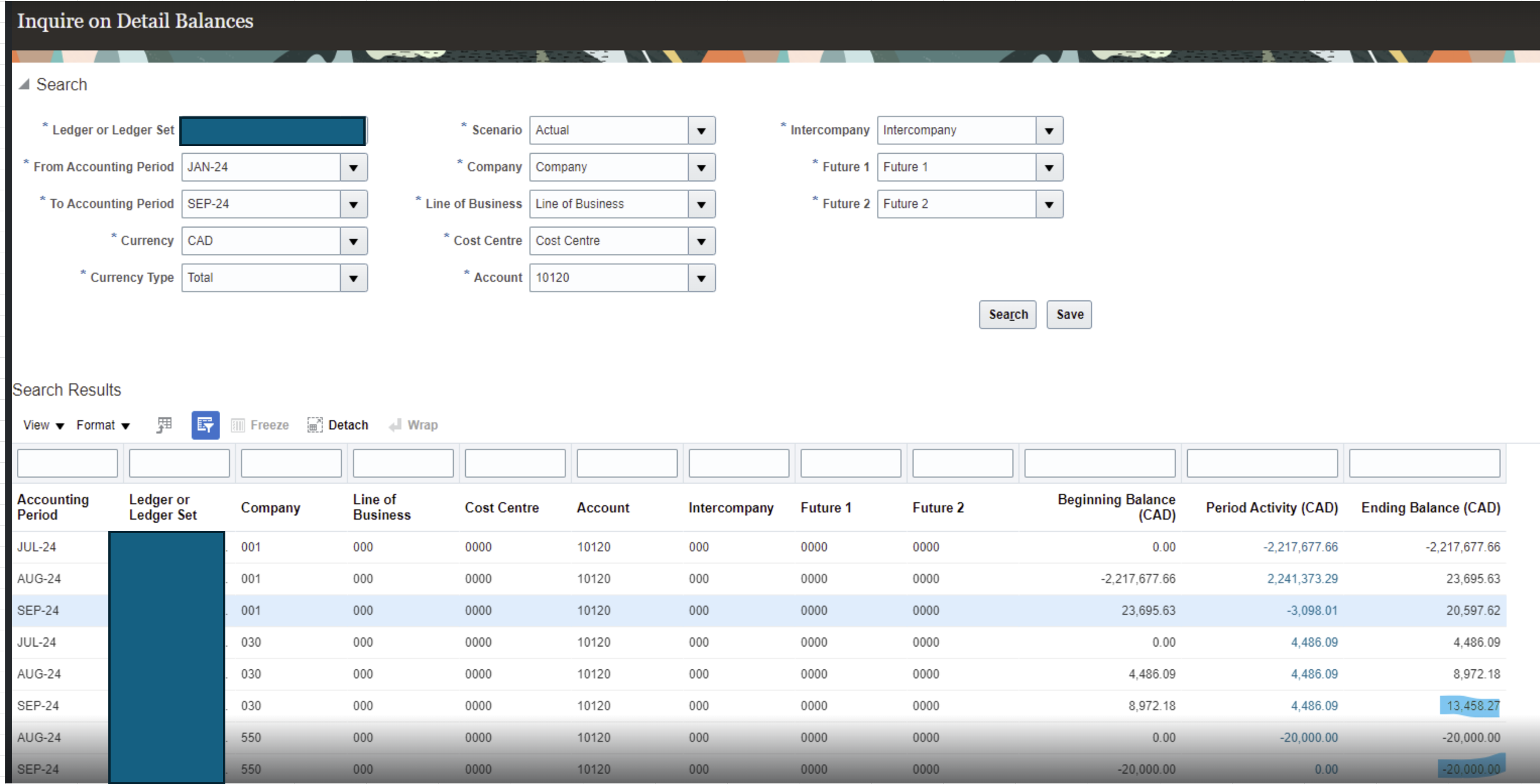Click the Search button
Screen dimensions: 1540x784
1007,314
